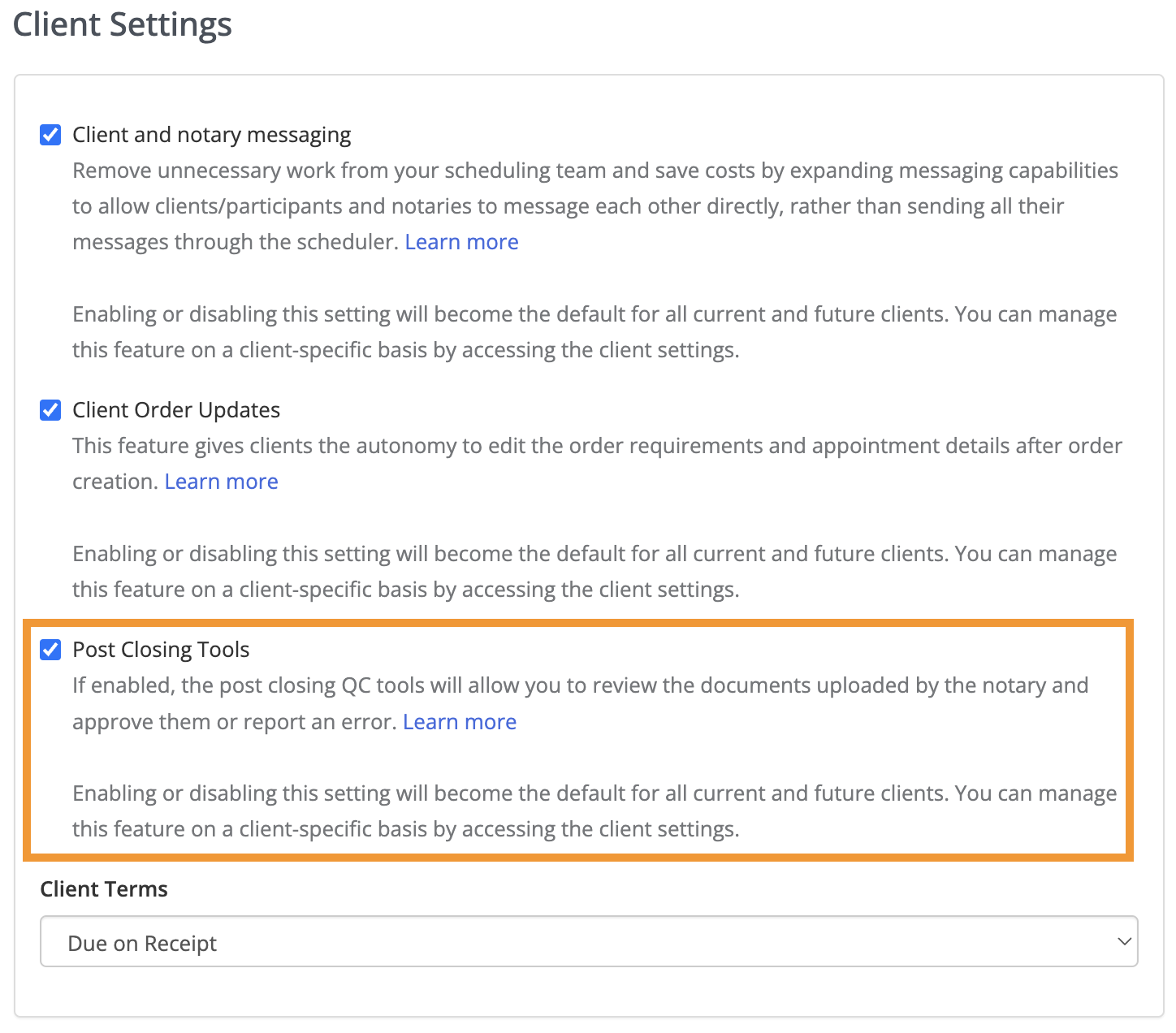1176x1033 pixels.
Task: Click the Client and notary messaging label text
Action: coord(211,134)
